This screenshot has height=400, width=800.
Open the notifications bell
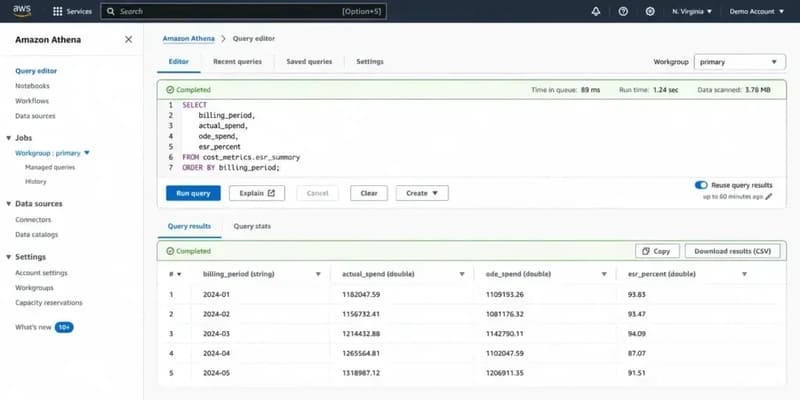pyautogui.click(x=596, y=11)
